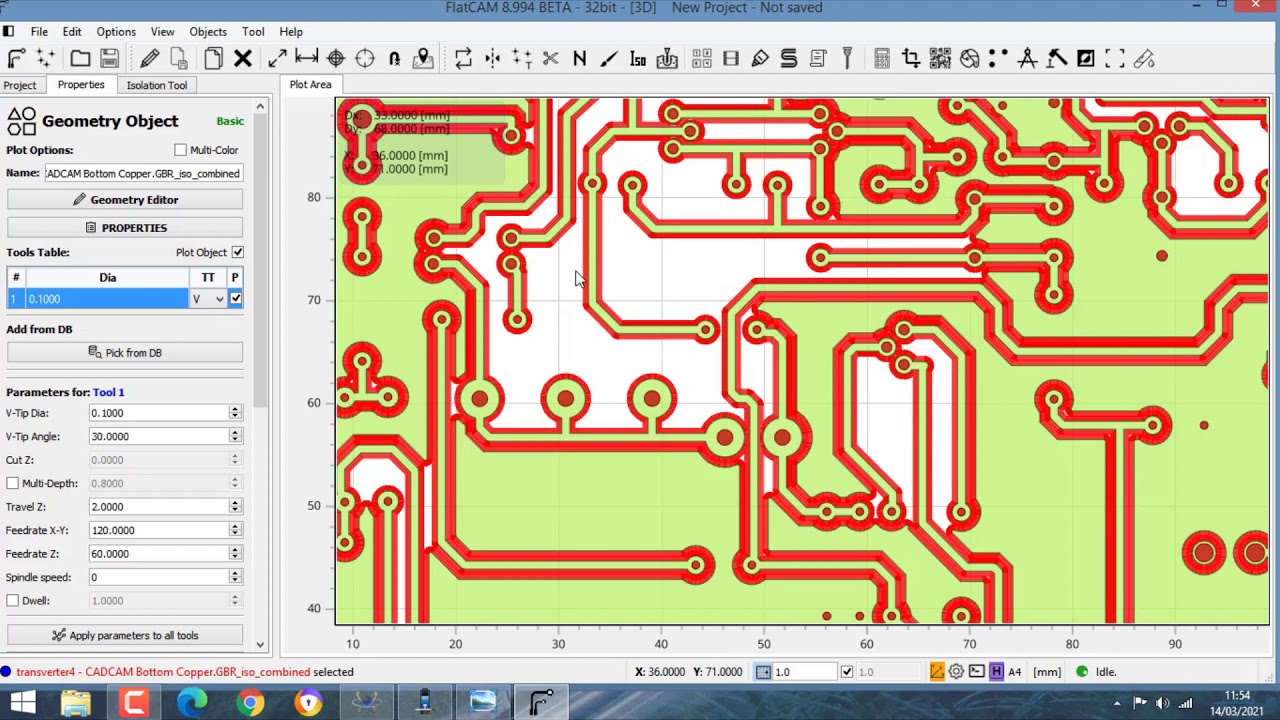Toggle the purple HUD 'H' icon
The height and width of the screenshot is (720, 1280).
pos(996,672)
